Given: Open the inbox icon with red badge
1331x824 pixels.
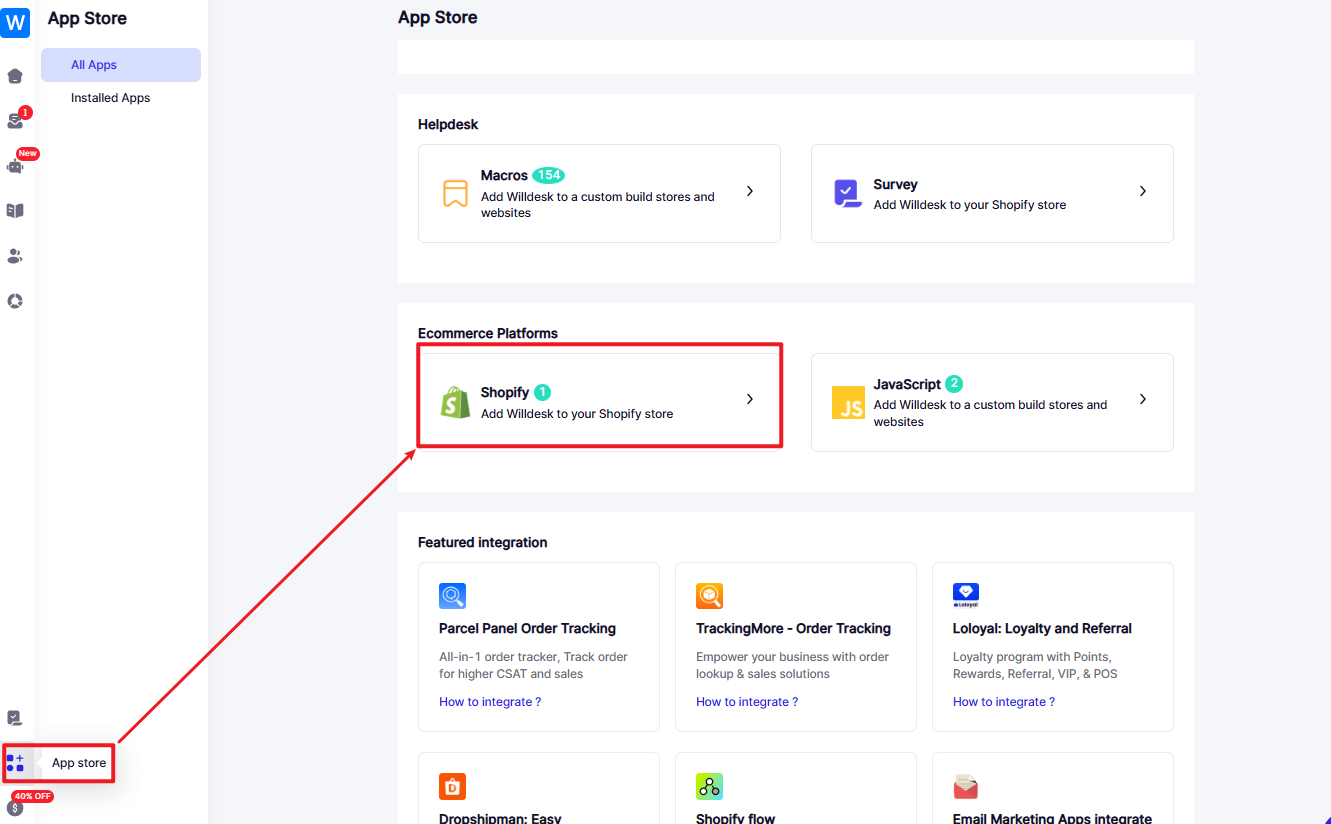Looking at the screenshot, I should [x=15, y=121].
